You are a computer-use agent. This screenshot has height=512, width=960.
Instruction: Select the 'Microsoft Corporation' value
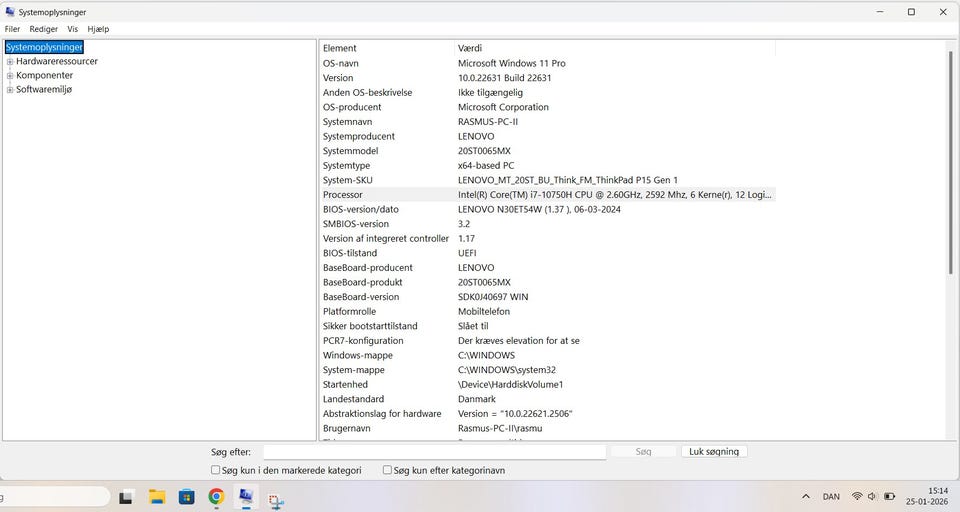[x=503, y=107]
